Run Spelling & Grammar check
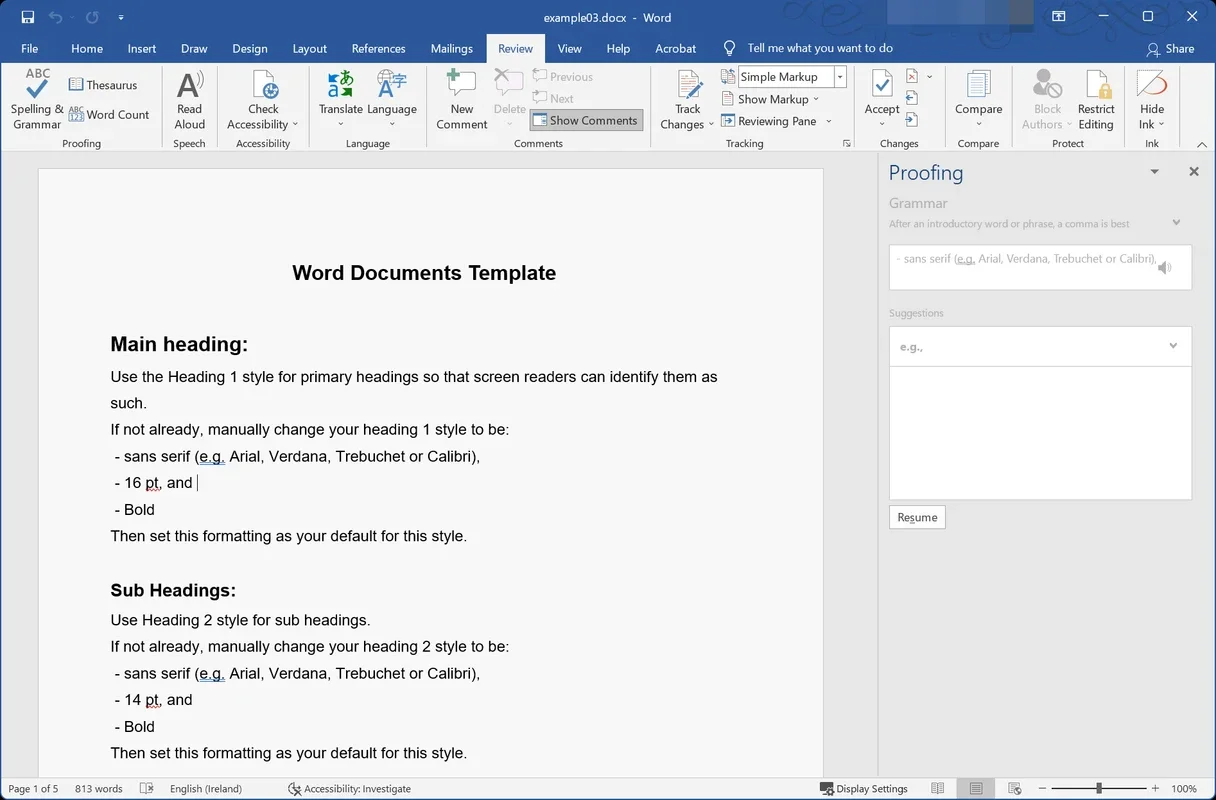Image resolution: width=1216 pixels, height=800 pixels. coord(35,98)
